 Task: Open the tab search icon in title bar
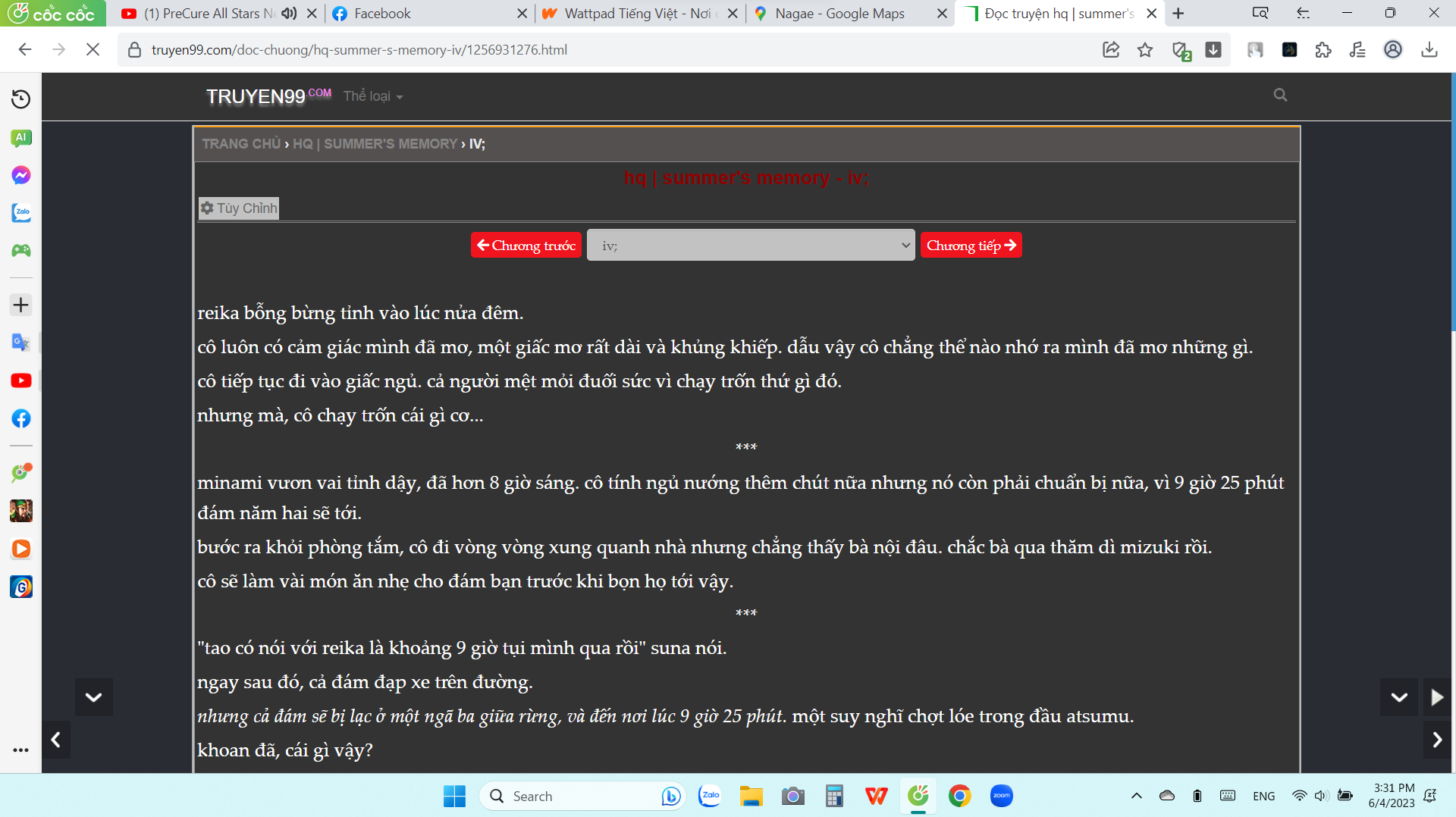(x=1260, y=14)
